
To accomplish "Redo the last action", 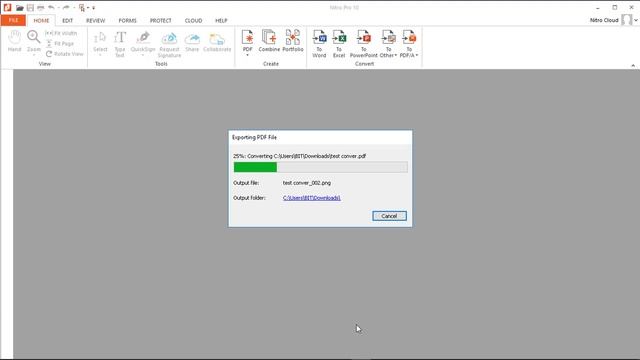I will click(66, 8).
